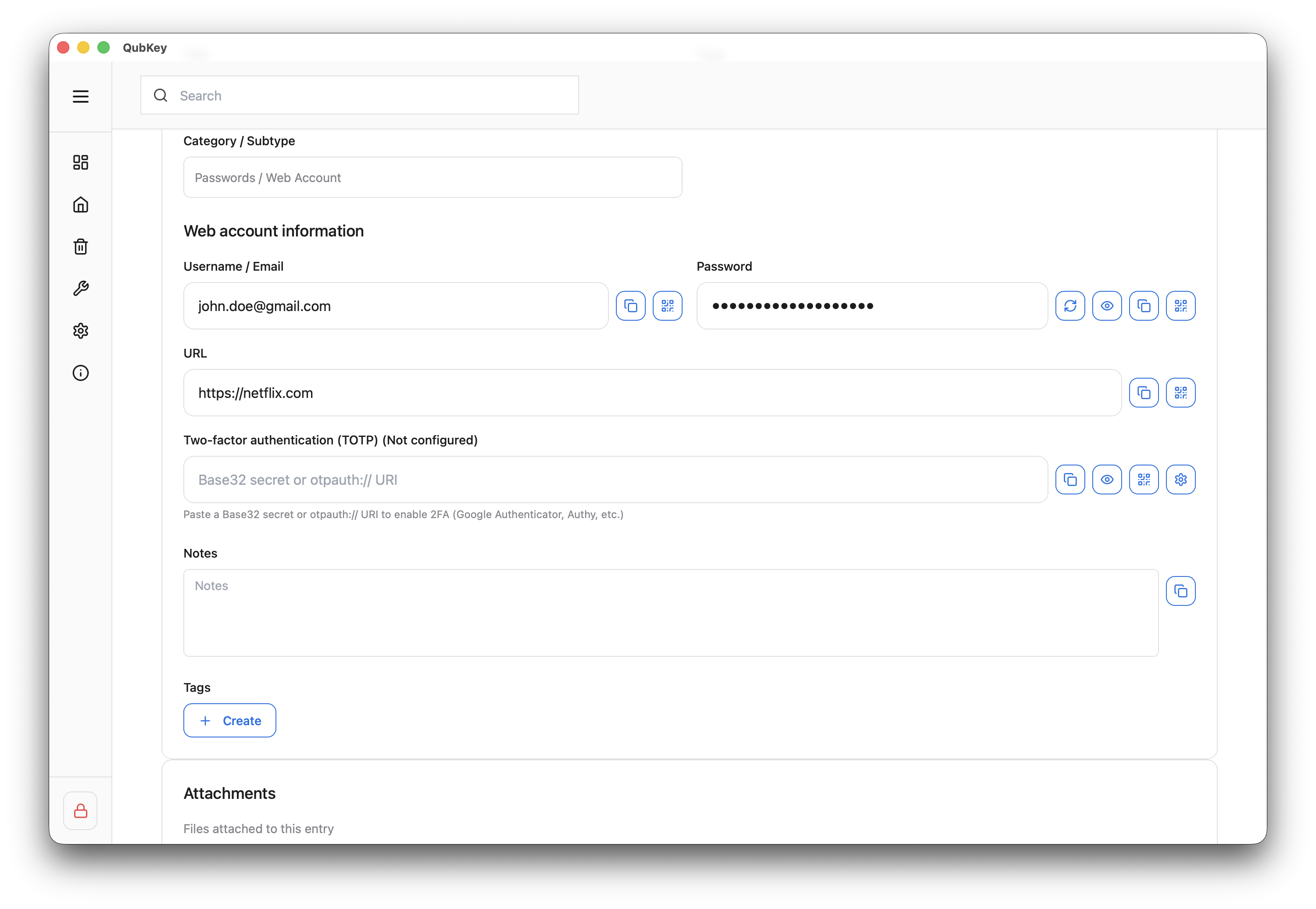Lock the vault with the red padlock
The height and width of the screenshot is (909, 1316).
coord(80,810)
